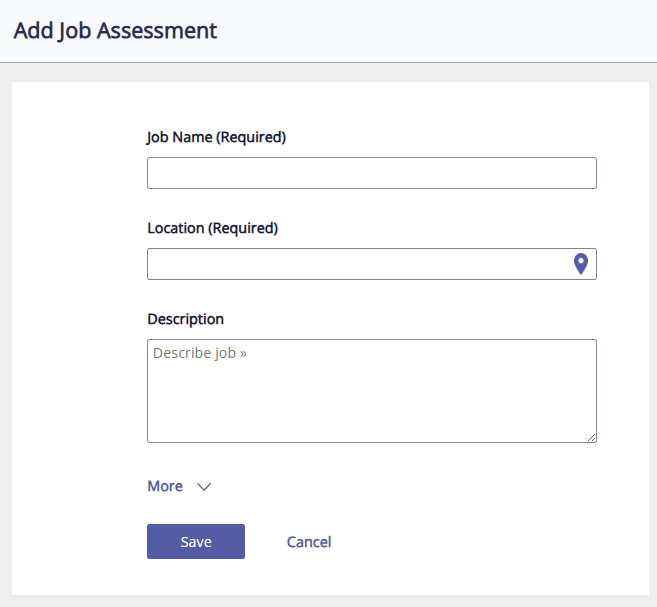657x607 pixels.
Task: Place cursor in the Location field
Action: (x=357, y=264)
